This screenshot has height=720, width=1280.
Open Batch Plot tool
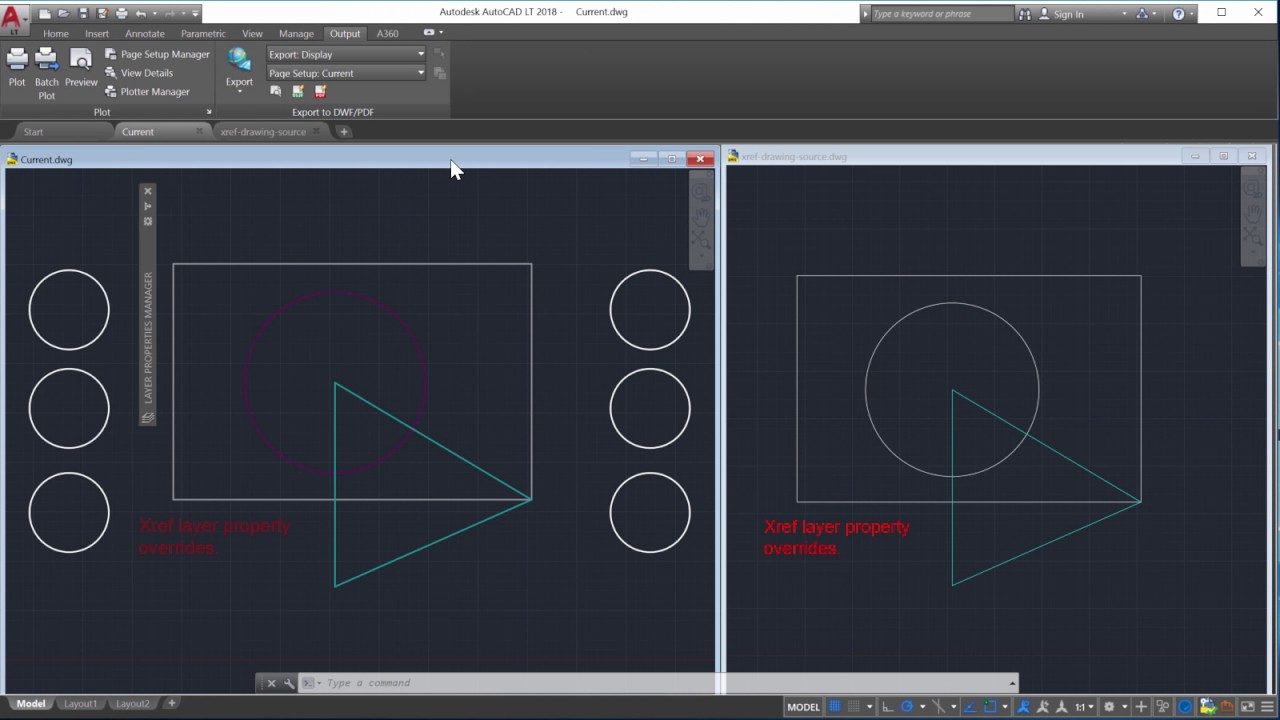(x=46, y=61)
